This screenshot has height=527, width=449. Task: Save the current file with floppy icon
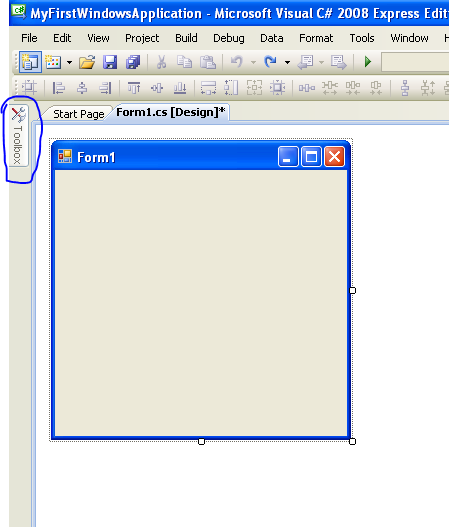[110, 62]
